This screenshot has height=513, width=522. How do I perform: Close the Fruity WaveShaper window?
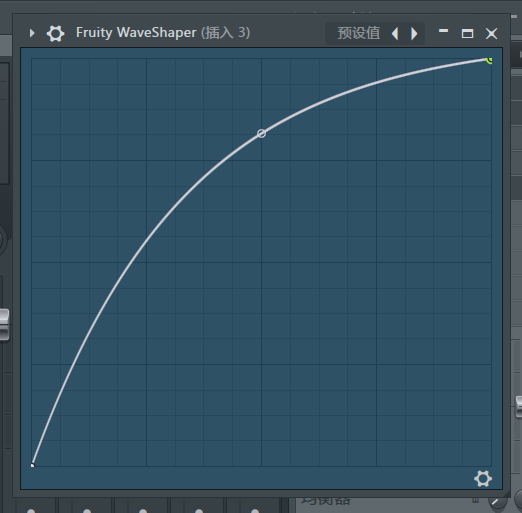[491, 34]
